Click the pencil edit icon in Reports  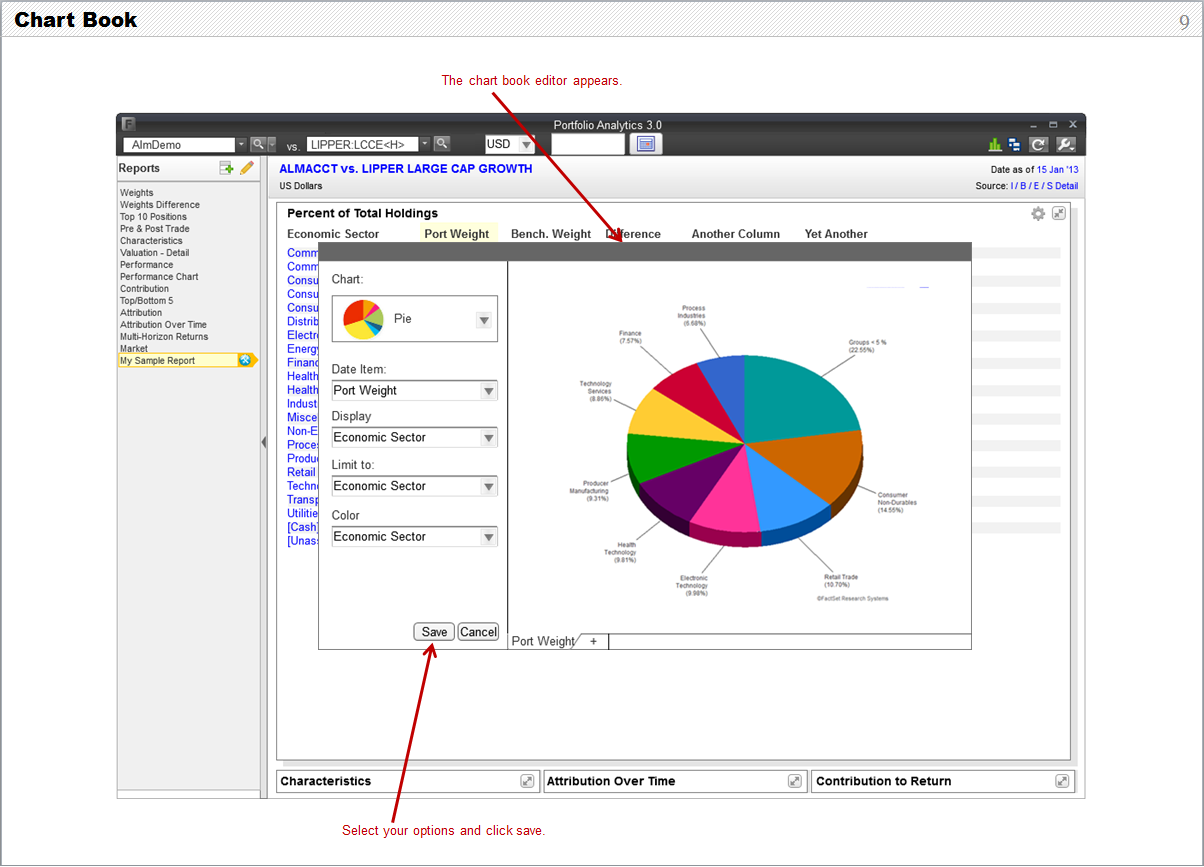tap(247, 168)
